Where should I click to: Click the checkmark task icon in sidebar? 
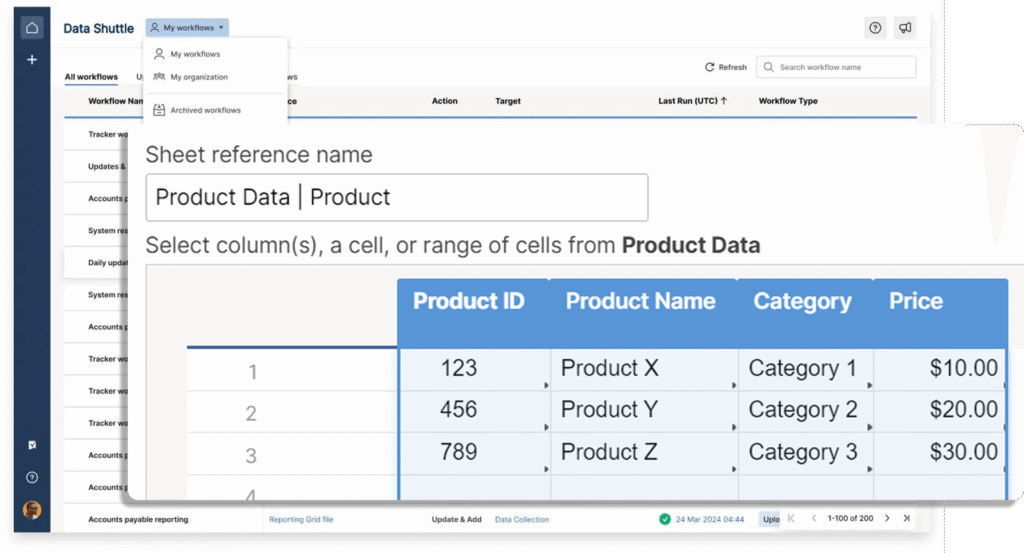[x=31, y=445]
